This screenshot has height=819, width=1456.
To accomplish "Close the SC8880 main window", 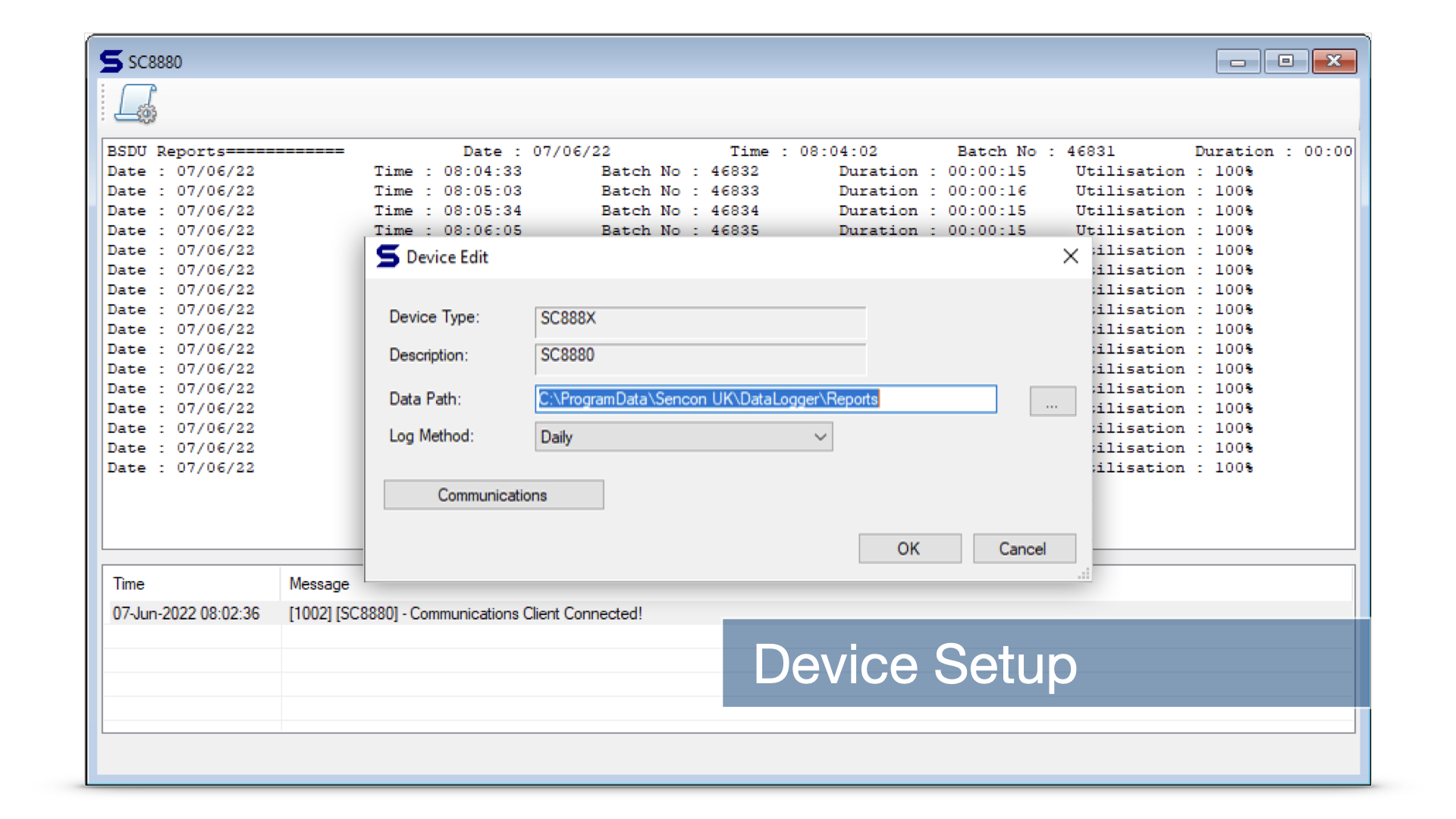I will click(1334, 61).
